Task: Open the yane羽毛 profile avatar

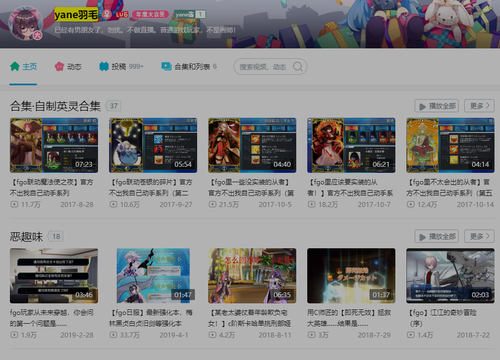Action: tap(26, 23)
